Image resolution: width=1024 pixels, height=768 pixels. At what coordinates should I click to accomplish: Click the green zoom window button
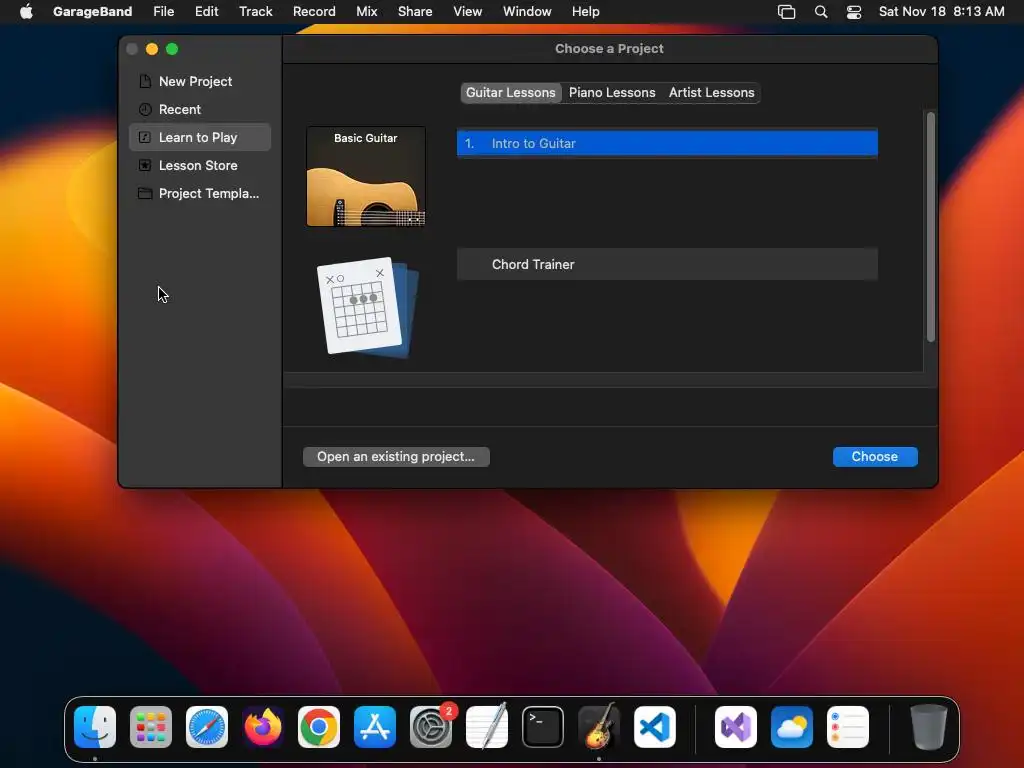coord(172,49)
